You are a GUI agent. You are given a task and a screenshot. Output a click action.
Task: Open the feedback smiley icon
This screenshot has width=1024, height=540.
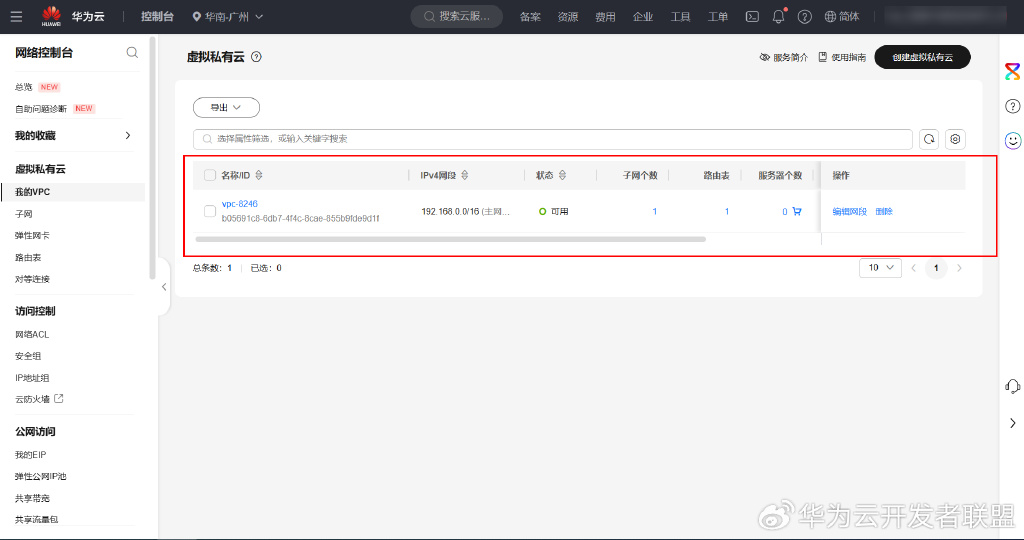(x=1012, y=140)
